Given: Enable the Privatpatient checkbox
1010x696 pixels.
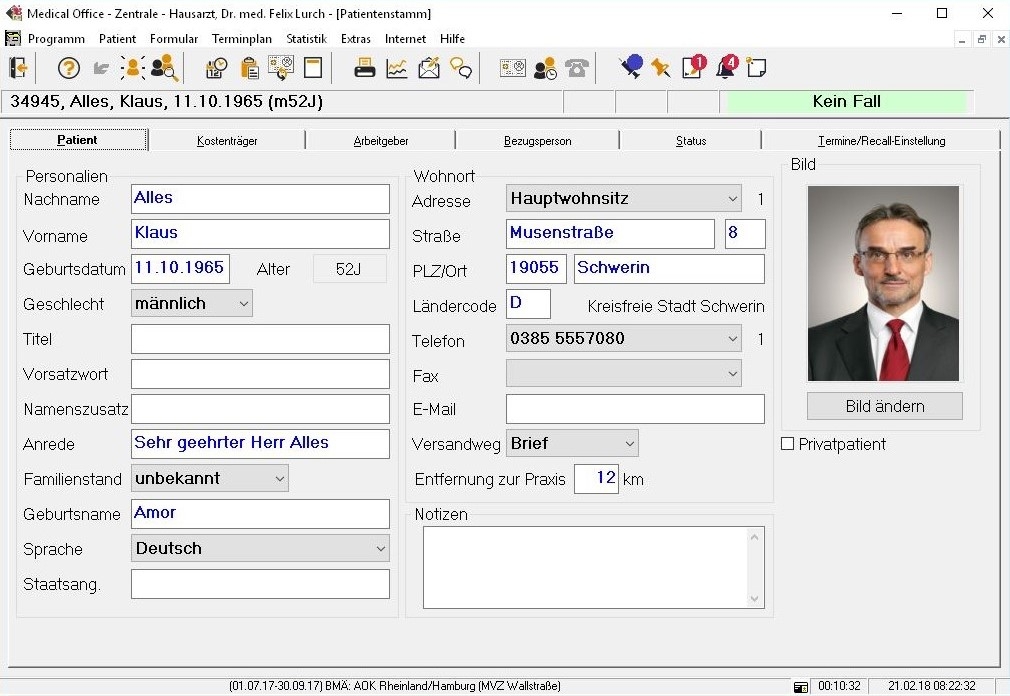Looking at the screenshot, I should [788, 444].
